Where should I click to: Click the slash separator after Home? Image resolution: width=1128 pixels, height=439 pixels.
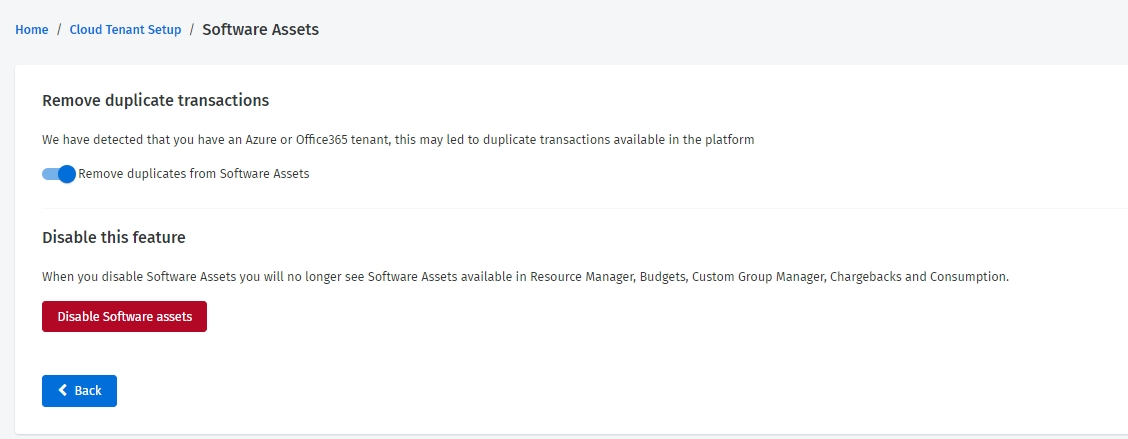point(59,30)
